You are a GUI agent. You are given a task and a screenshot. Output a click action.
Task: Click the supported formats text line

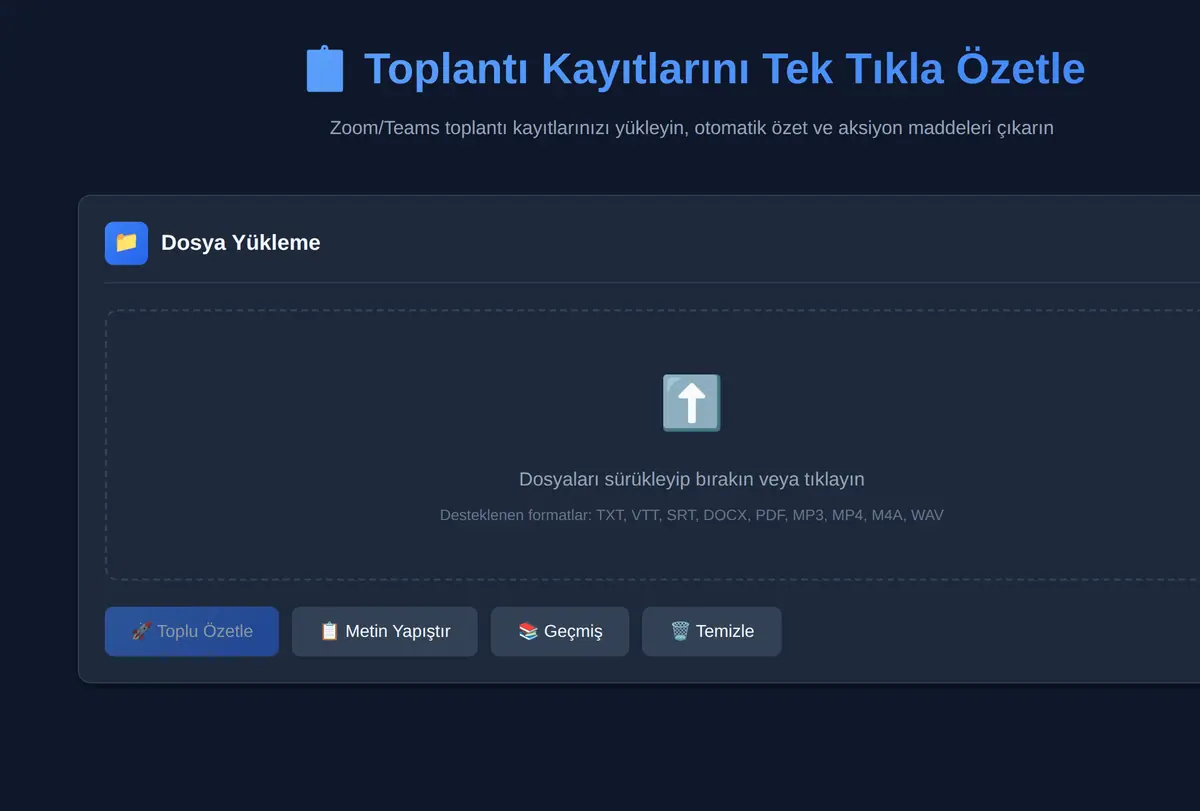[691, 515]
